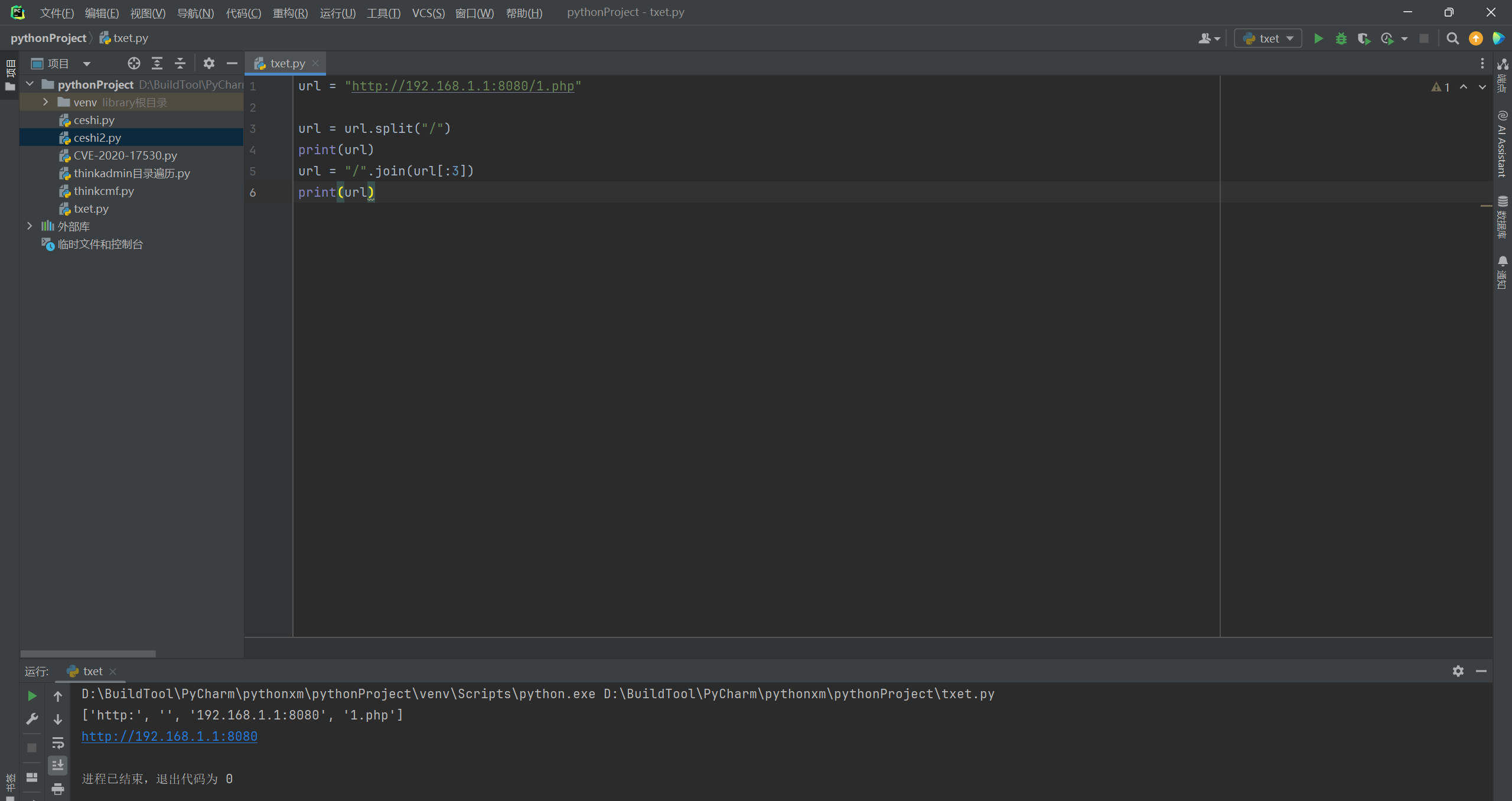This screenshot has width=1512, height=801.
Task: Open the VCS(S) menu
Action: point(428,13)
